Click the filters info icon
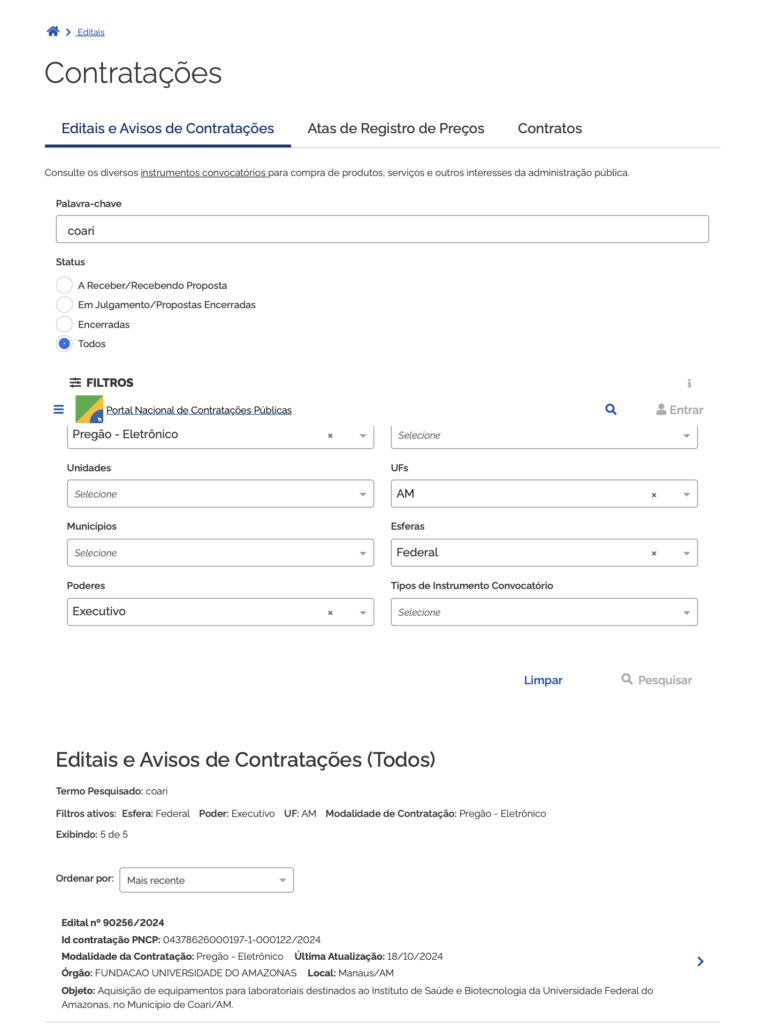 pos(689,383)
